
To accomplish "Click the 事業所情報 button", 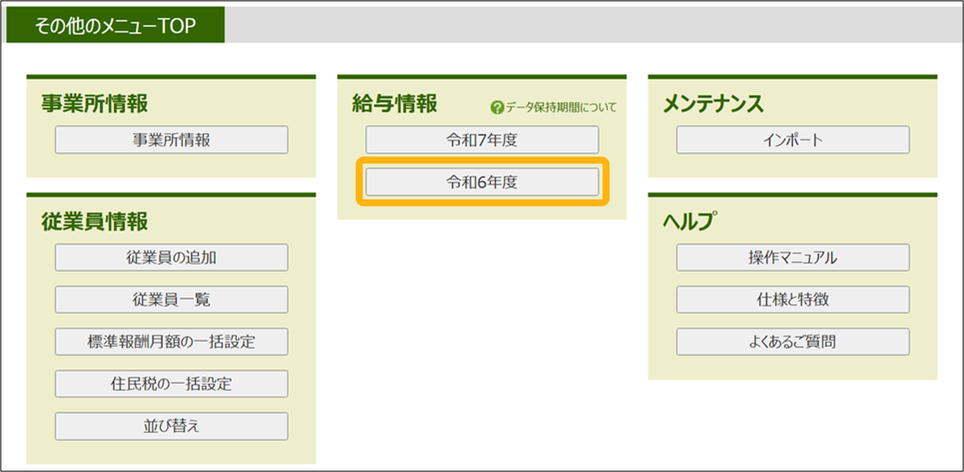I will [x=171, y=140].
